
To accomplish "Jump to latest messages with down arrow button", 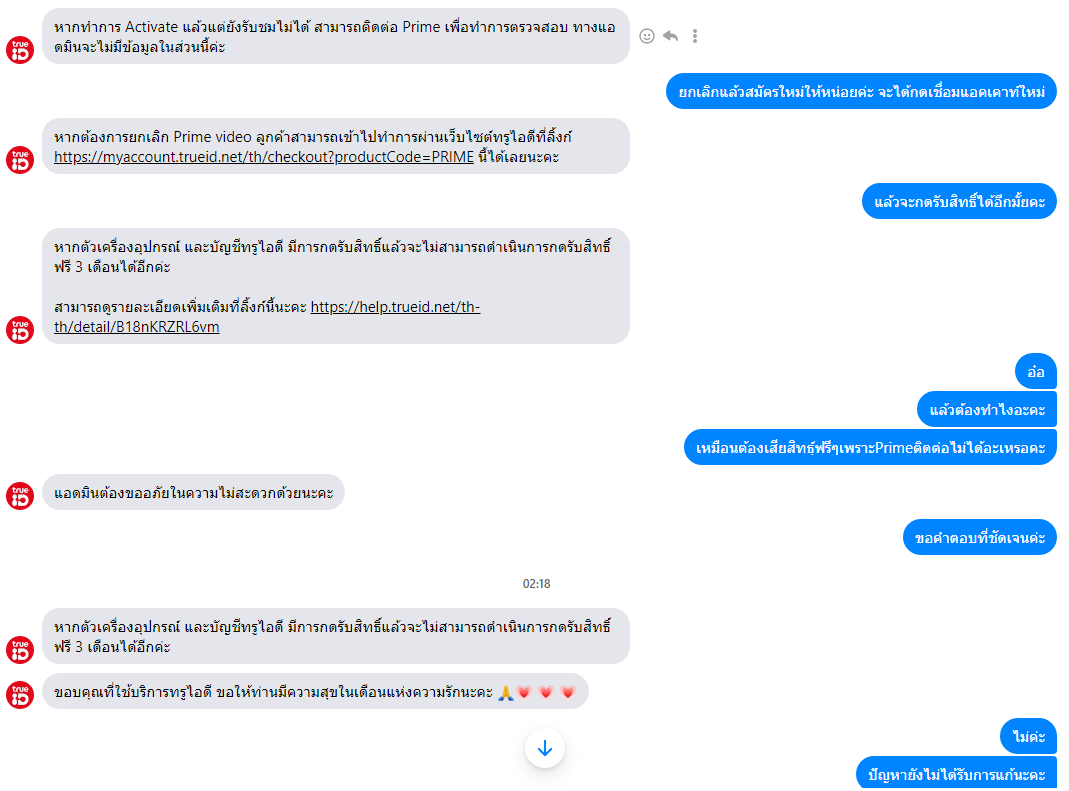I will pyautogui.click(x=545, y=748).
